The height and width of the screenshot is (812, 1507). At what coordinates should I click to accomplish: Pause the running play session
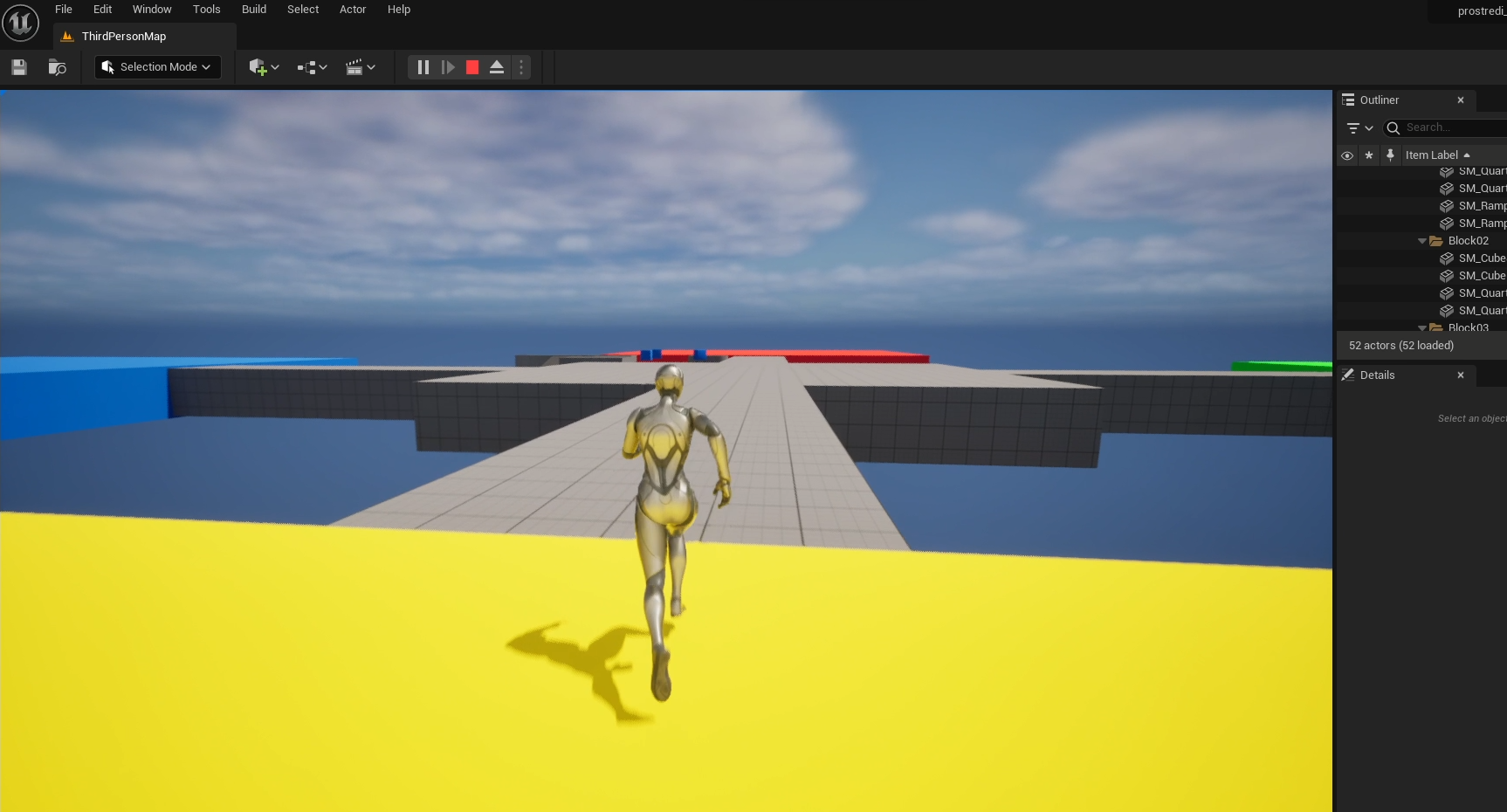[423, 67]
